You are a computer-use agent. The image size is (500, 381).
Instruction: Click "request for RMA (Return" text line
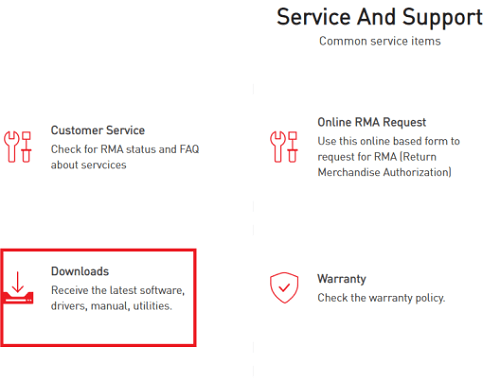(377, 157)
